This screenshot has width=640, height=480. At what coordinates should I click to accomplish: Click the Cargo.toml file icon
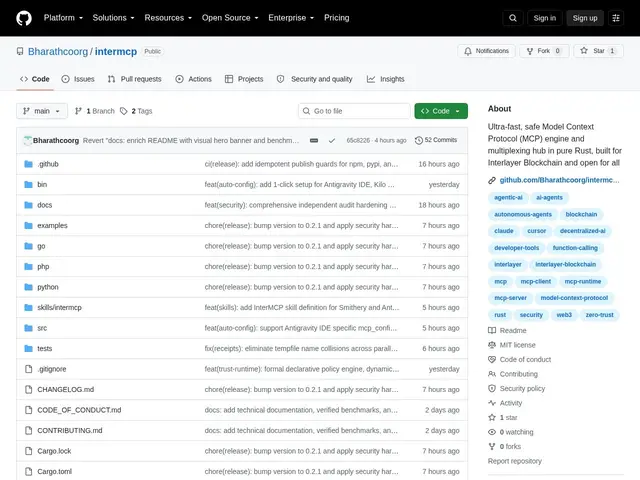(x=28, y=471)
